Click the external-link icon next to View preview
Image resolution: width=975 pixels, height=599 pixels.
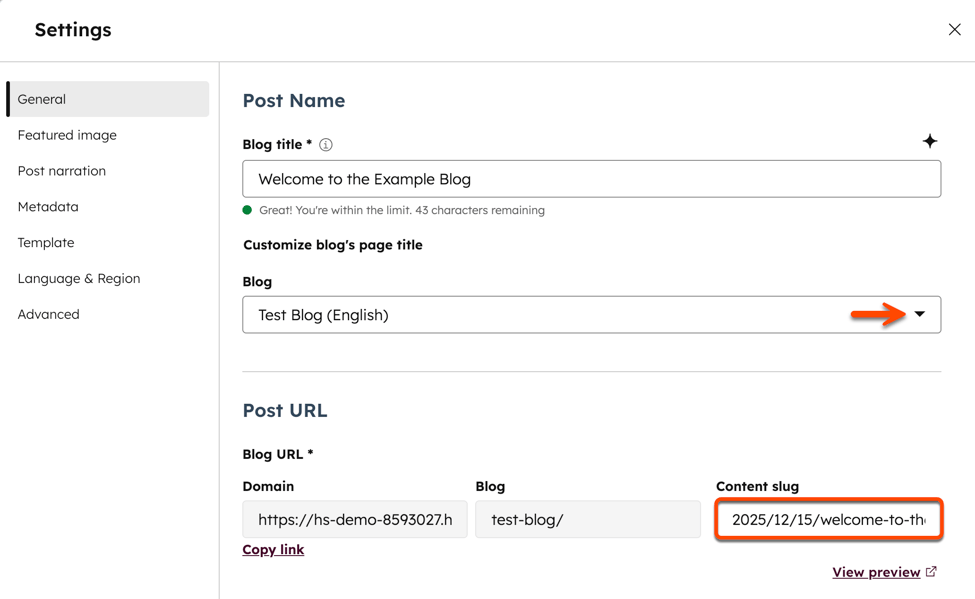(931, 572)
